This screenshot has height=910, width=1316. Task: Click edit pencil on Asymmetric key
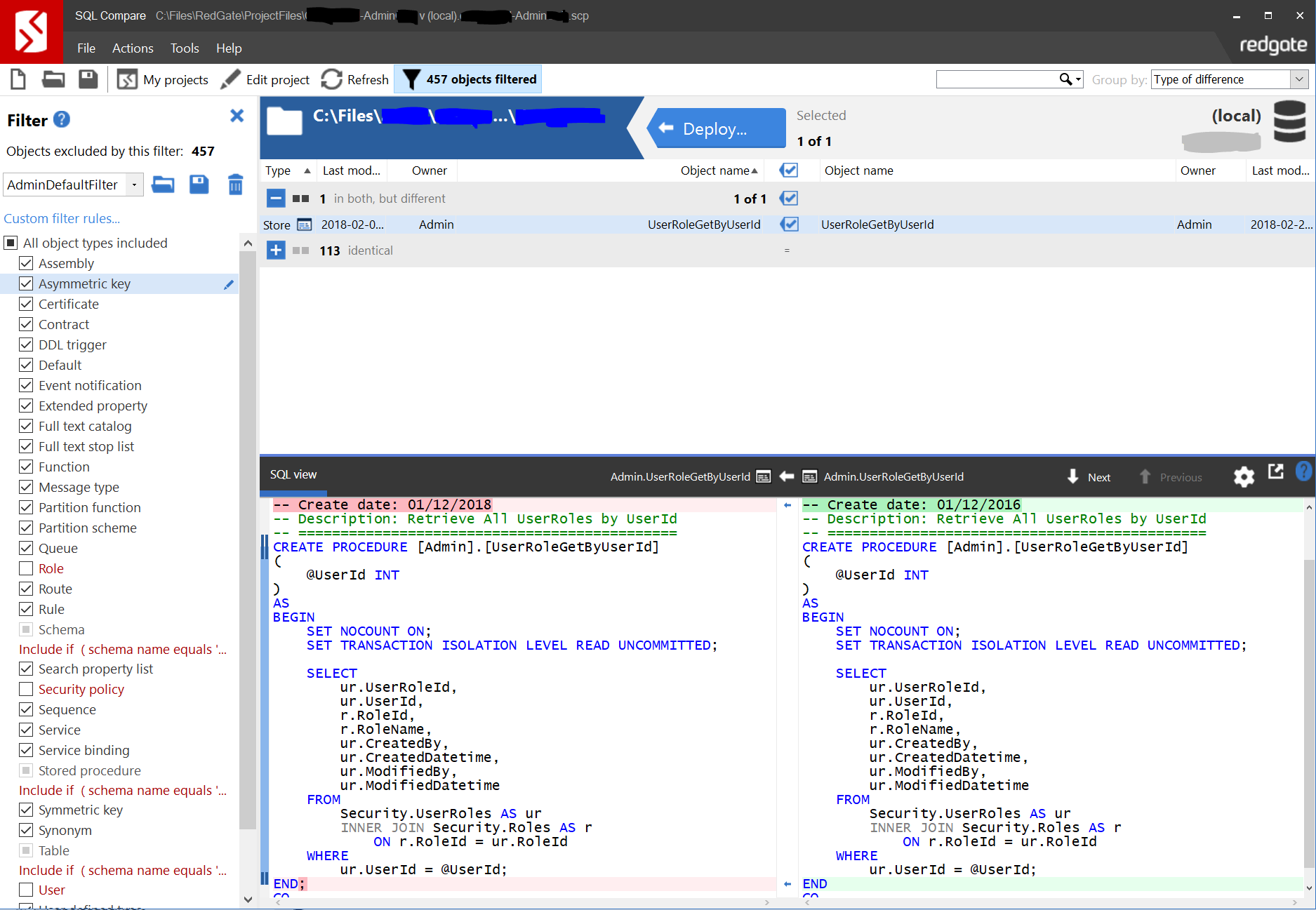229,284
